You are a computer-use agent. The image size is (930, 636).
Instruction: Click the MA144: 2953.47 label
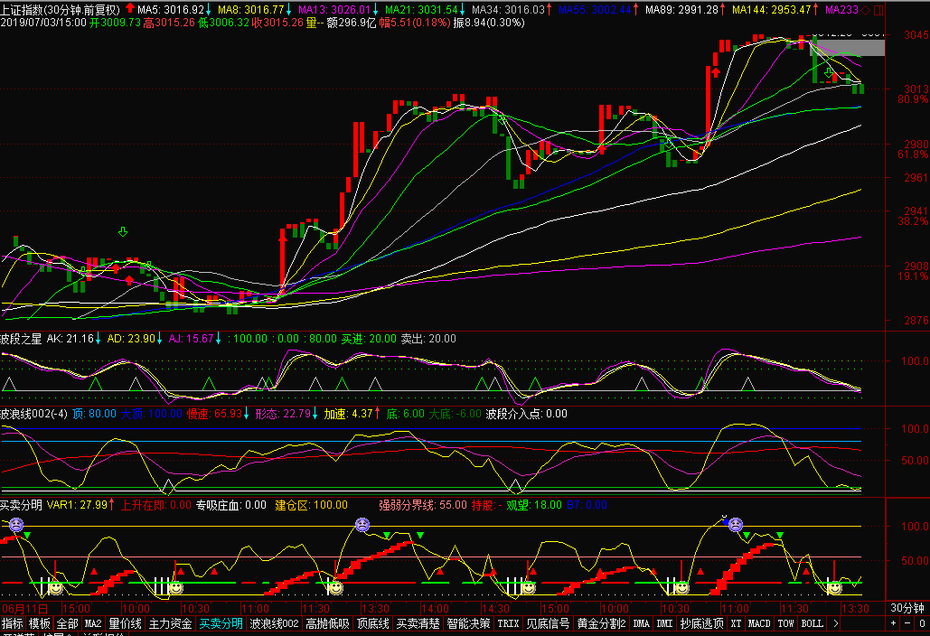(x=772, y=9)
